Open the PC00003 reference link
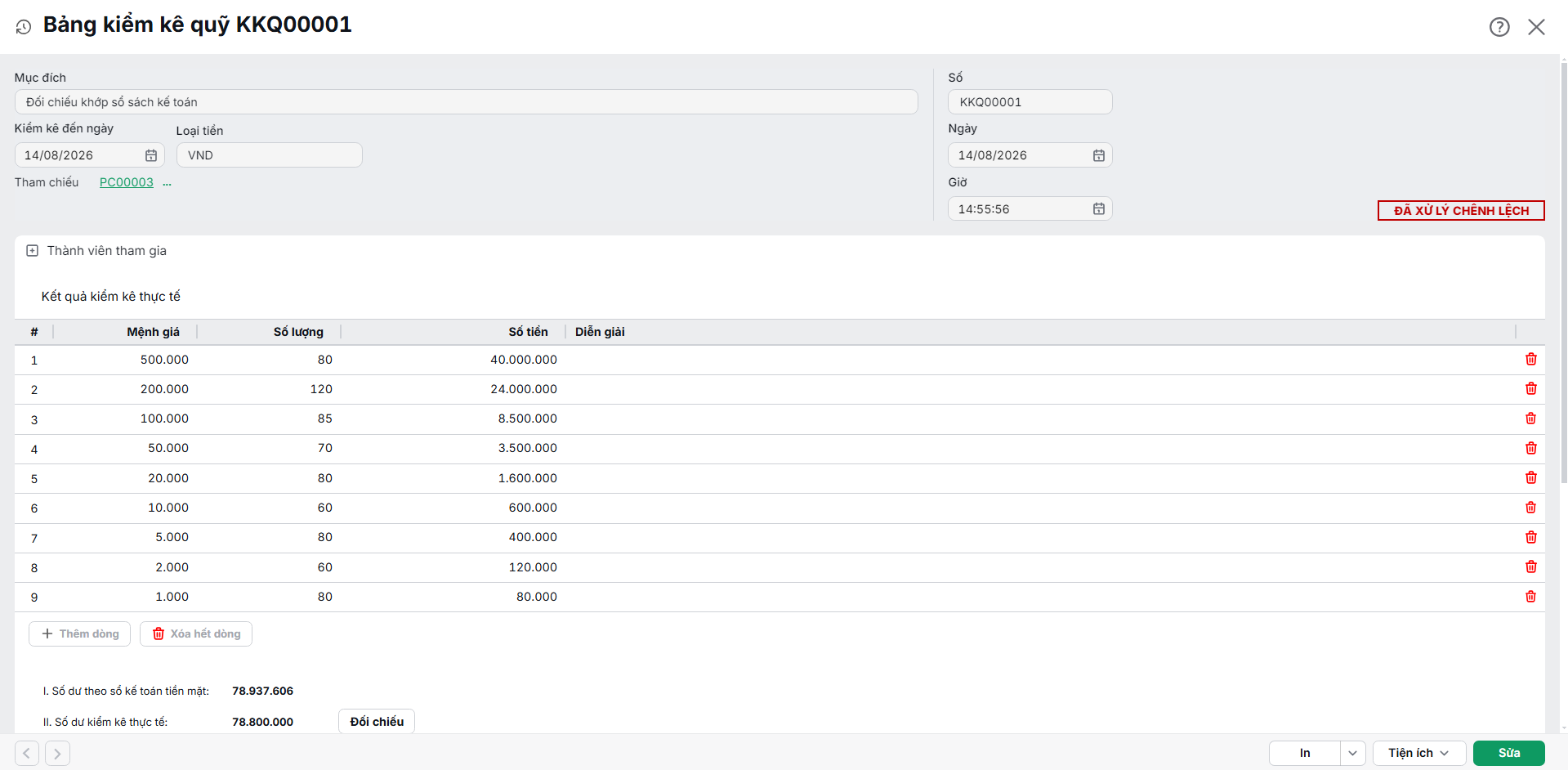Image resolution: width=1568 pixels, height=770 pixels. 127,182
